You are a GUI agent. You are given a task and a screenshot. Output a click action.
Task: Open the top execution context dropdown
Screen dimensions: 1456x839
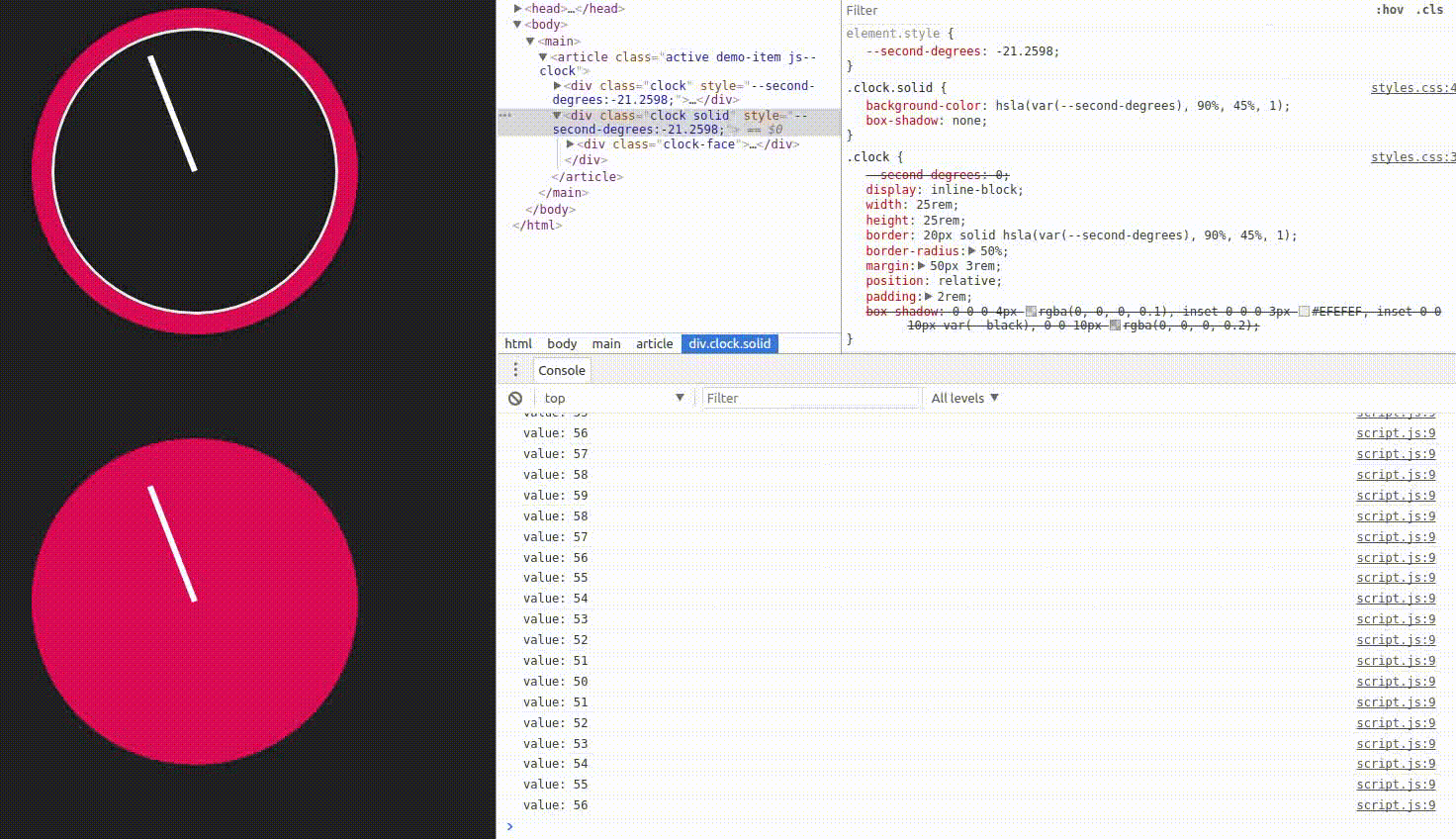(613, 398)
